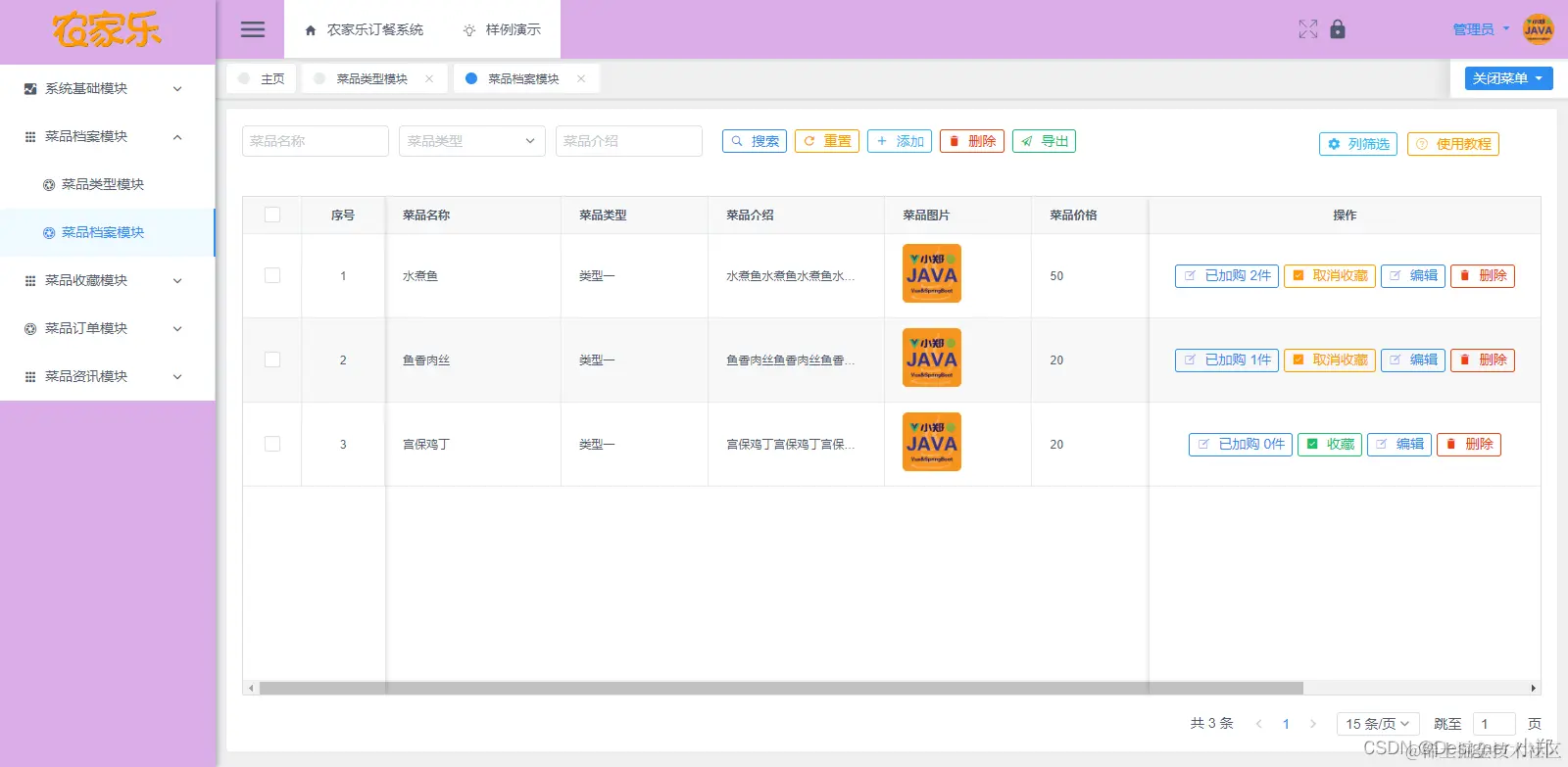Viewport: 1568px width, 767px height.
Task: Focus the 菜品名称 search field
Action: pyautogui.click(x=316, y=141)
